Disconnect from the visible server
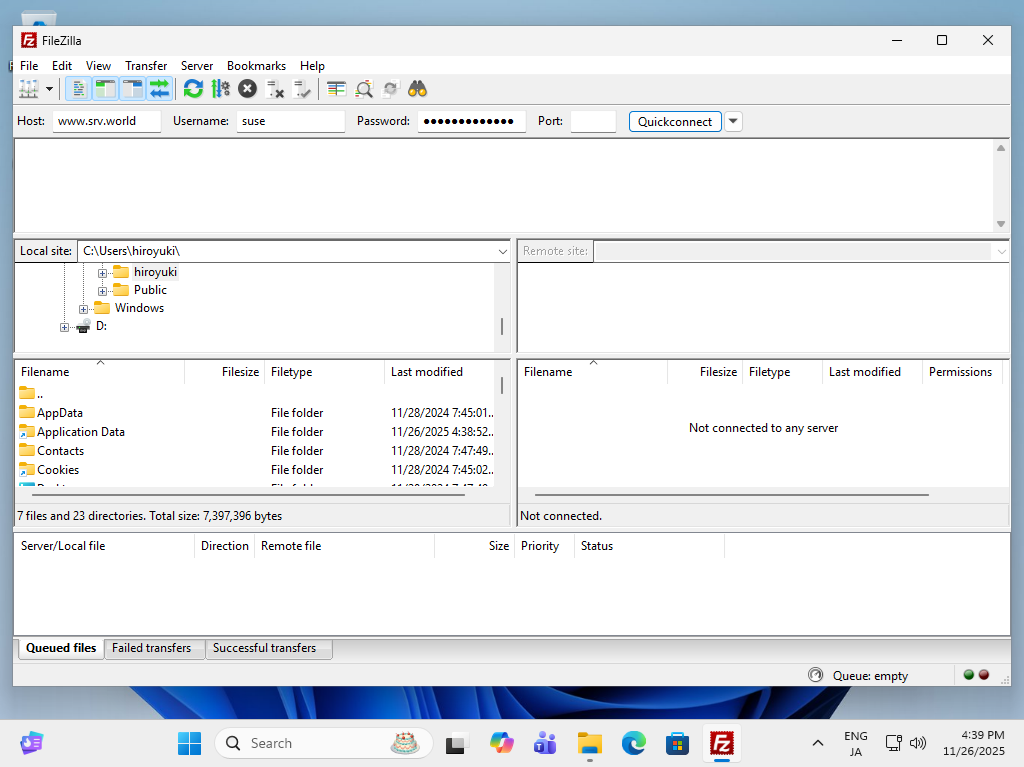 [275, 89]
